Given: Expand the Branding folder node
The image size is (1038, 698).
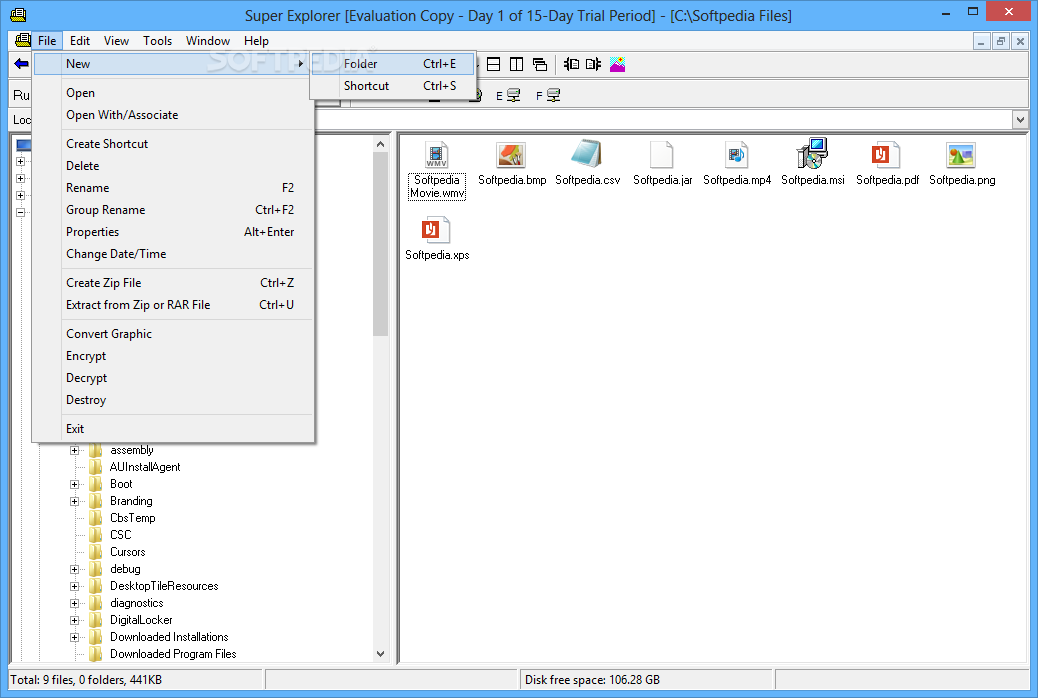Looking at the screenshot, I should point(74,501).
